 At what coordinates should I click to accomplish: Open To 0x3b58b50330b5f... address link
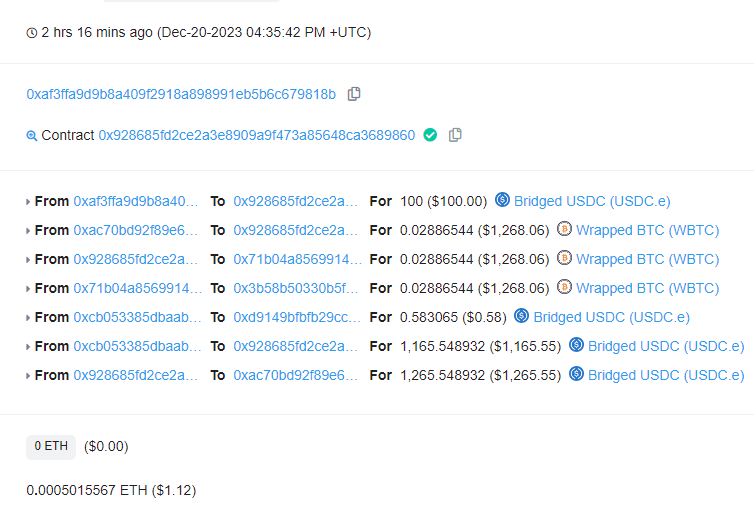[296, 288]
